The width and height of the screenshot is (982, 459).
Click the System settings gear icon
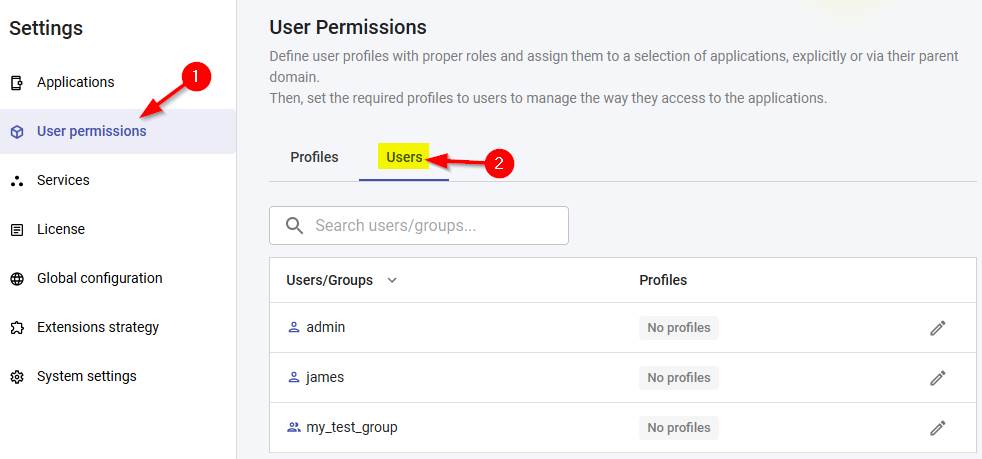[x=17, y=377]
